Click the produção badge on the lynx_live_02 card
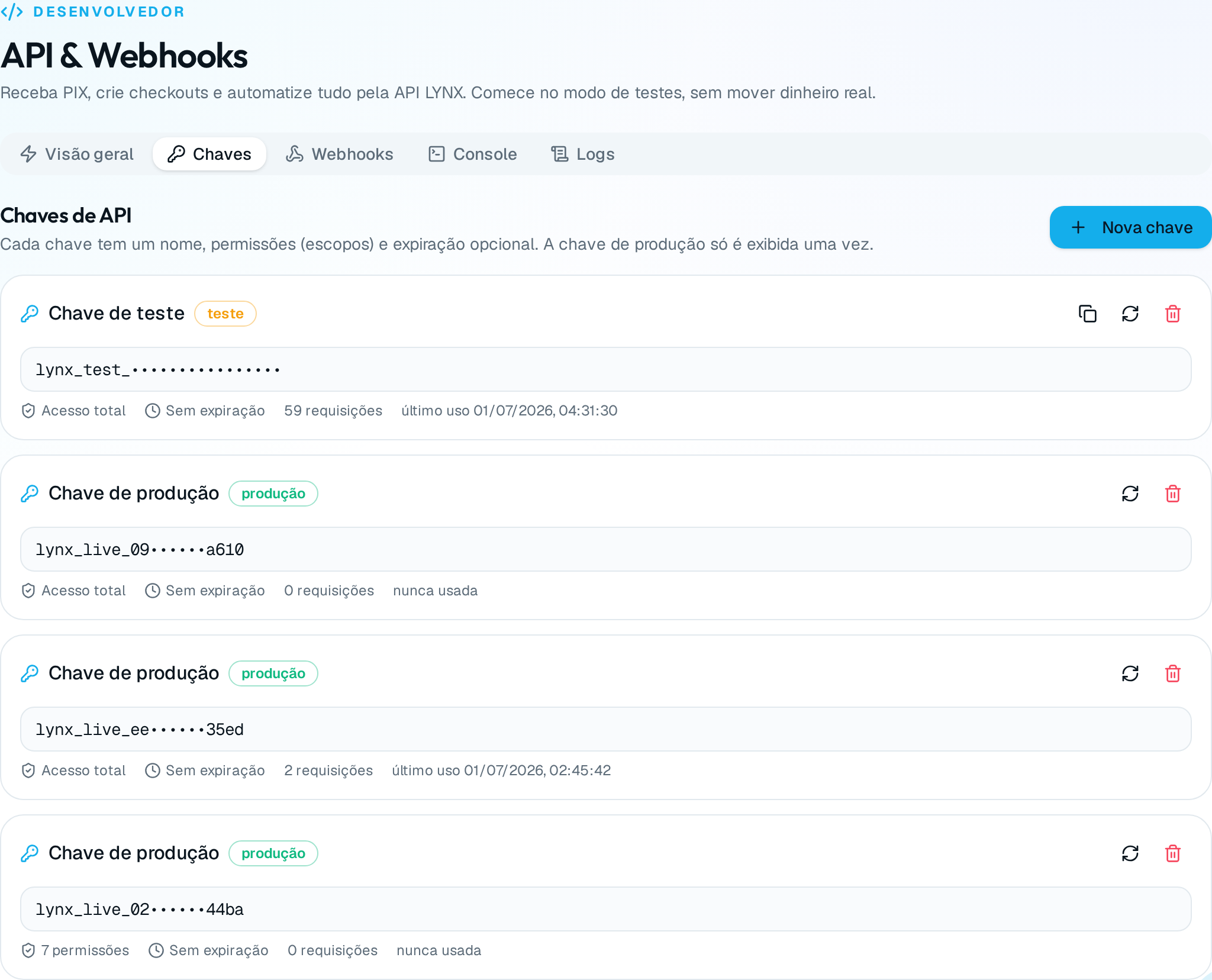Image resolution: width=1212 pixels, height=980 pixels. click(x=273, y=853)
